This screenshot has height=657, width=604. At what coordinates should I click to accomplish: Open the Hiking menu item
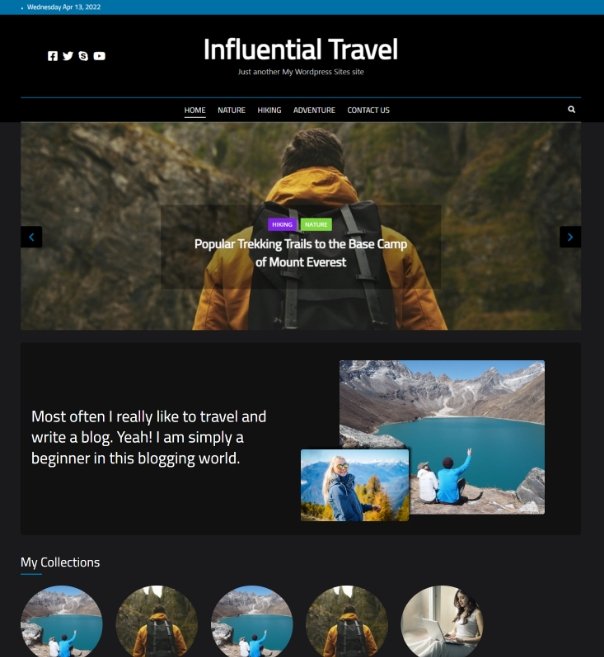pos(269,110)
